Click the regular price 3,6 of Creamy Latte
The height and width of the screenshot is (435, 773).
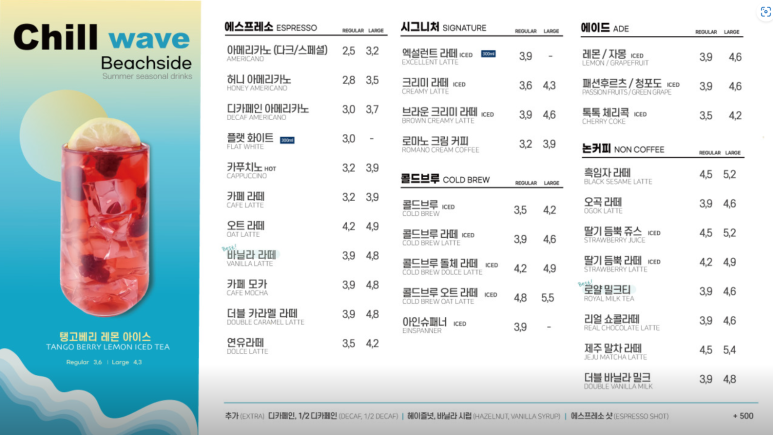(526, 85)
